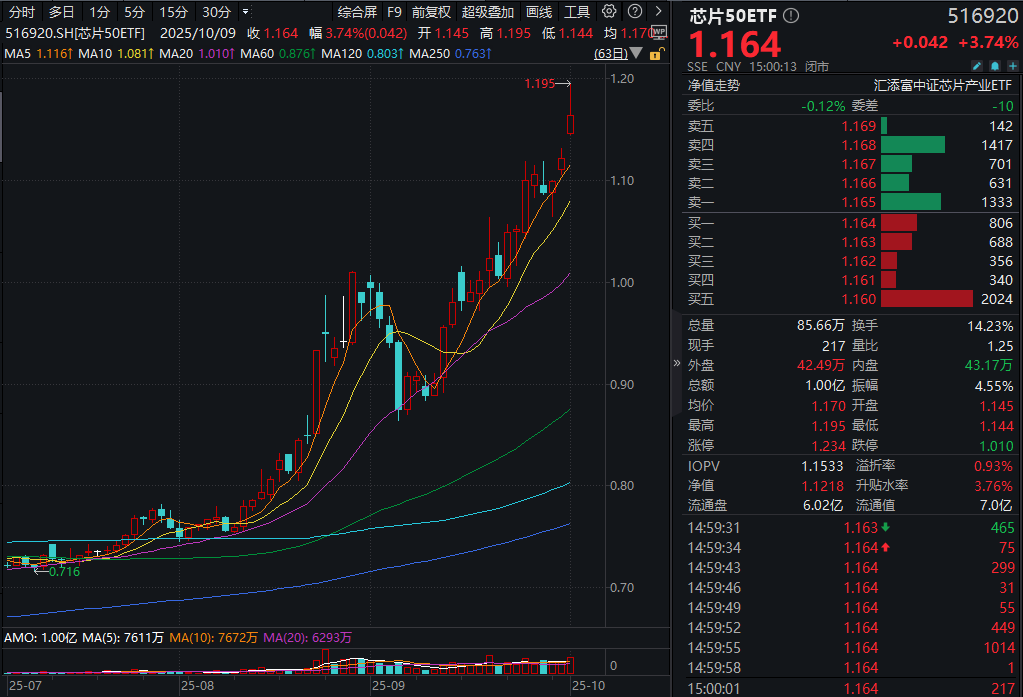Click the help question-mark icon in the toolbar

point(633,12)
